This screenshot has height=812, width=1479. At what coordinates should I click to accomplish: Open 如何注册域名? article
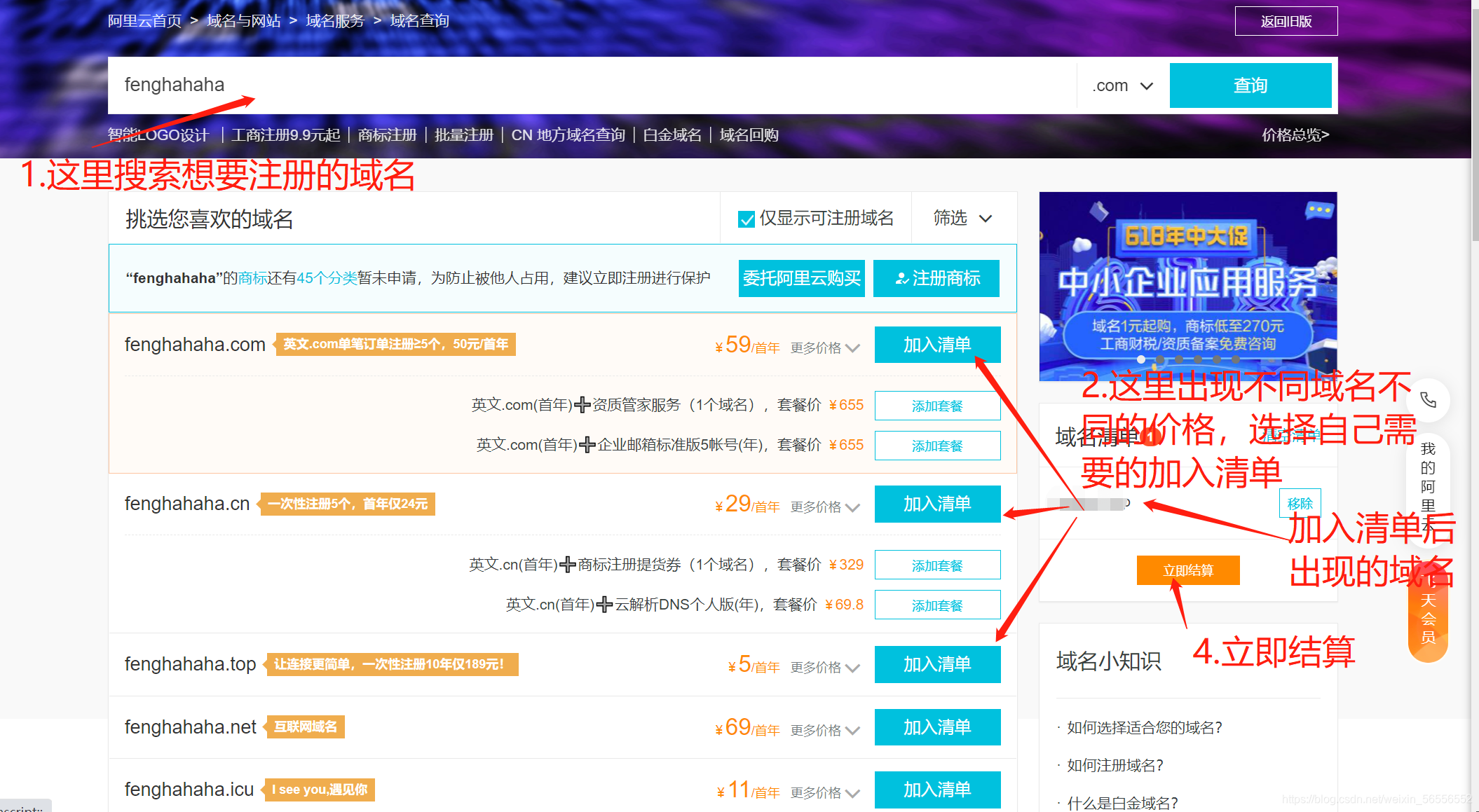(1115, 765)
